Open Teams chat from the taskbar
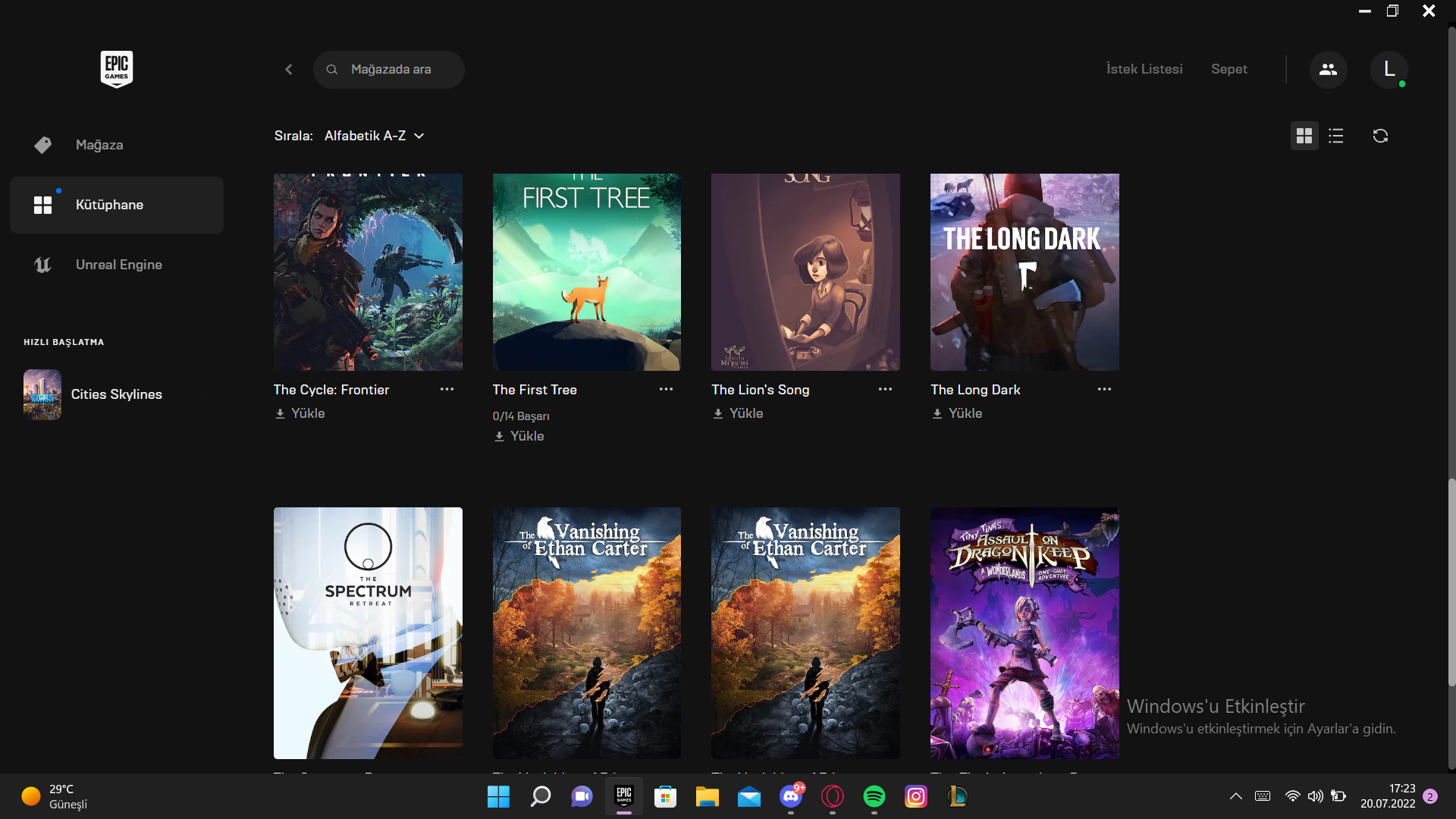The image size is (1456, 819). pyautogui.click(x=582, y=796)
